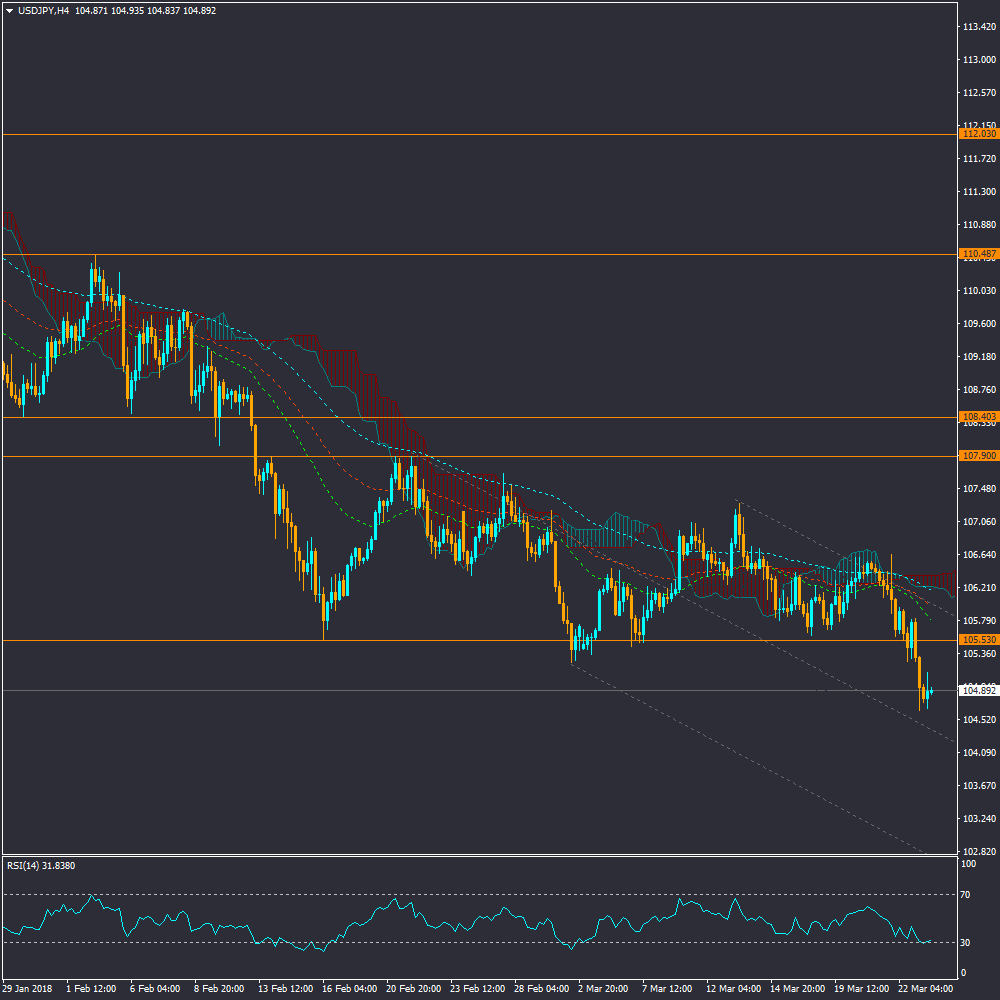Click the RSI 70 overbought level value
Viewport: 1000px width, 1000px height.
(966, 895)
